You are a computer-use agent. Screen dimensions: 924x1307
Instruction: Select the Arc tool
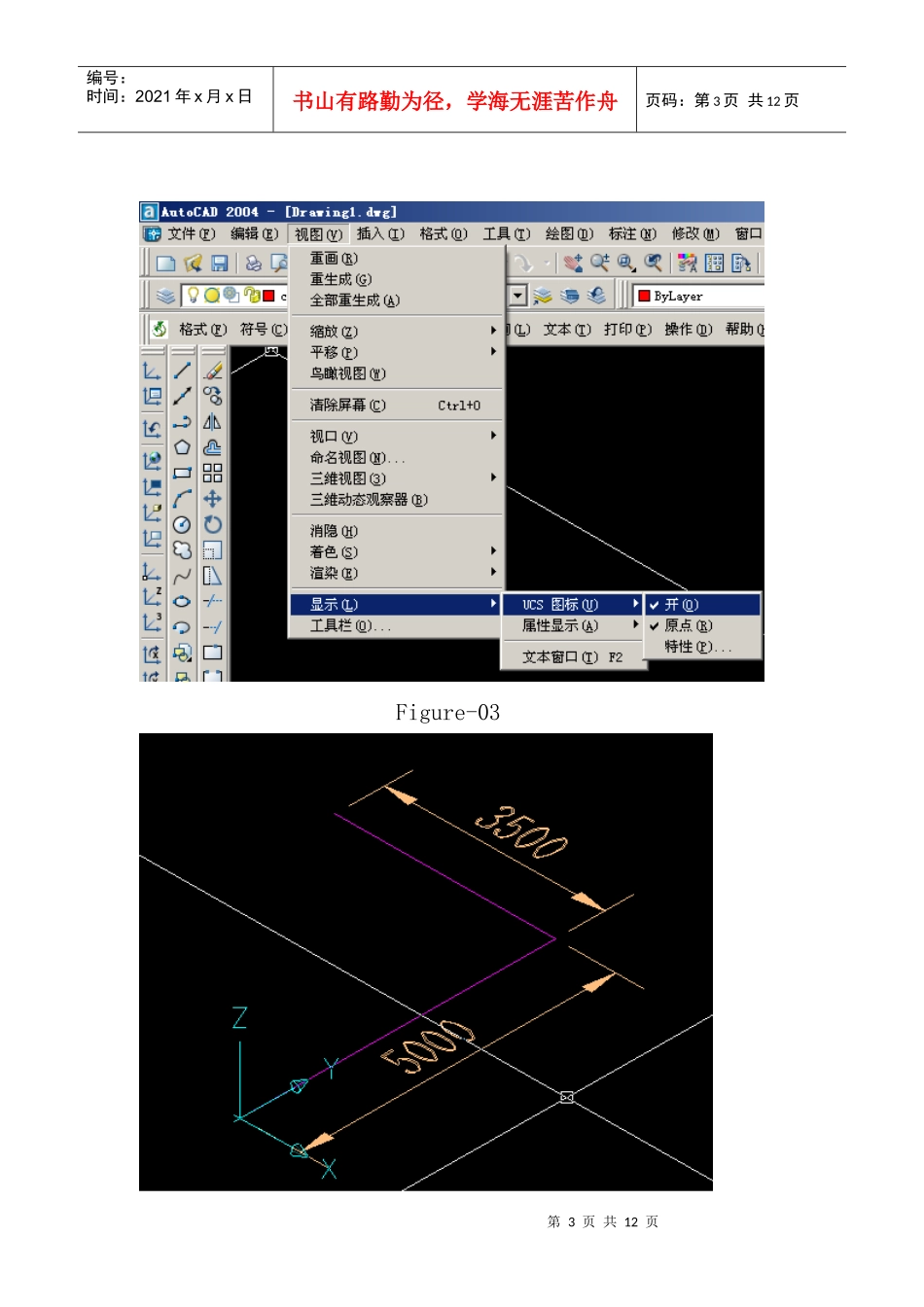coord(182,499)
